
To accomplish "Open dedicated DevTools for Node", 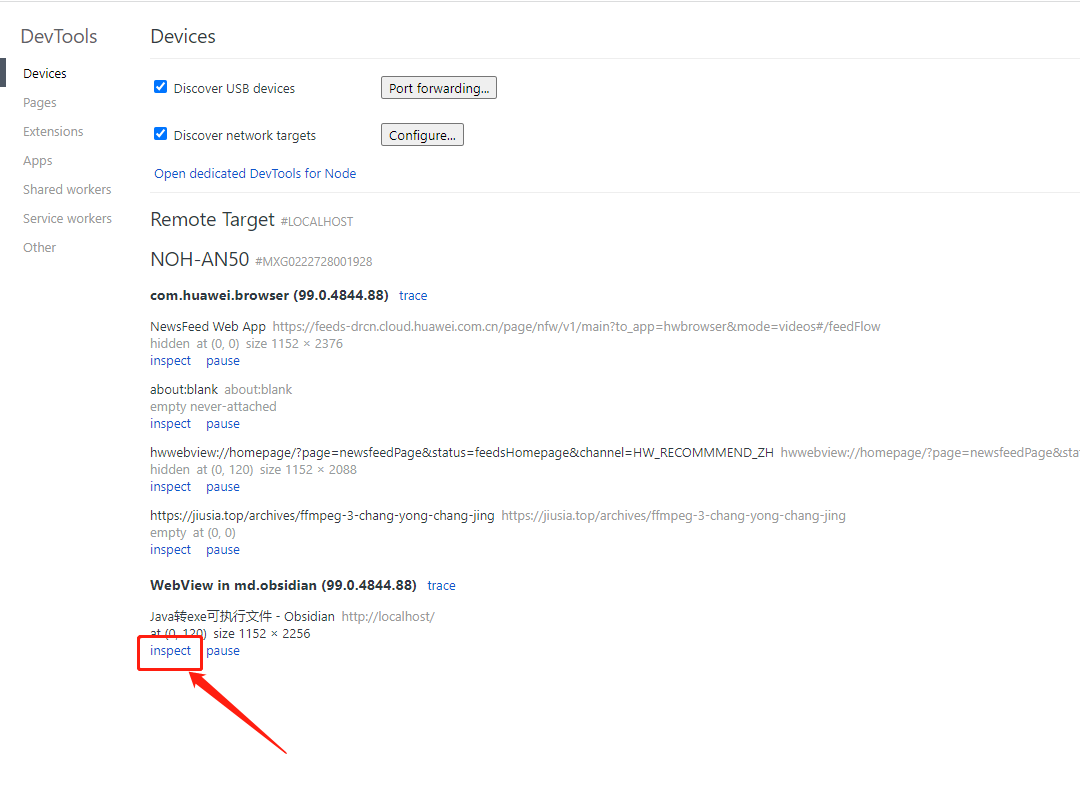I will [x=255, y=173].
